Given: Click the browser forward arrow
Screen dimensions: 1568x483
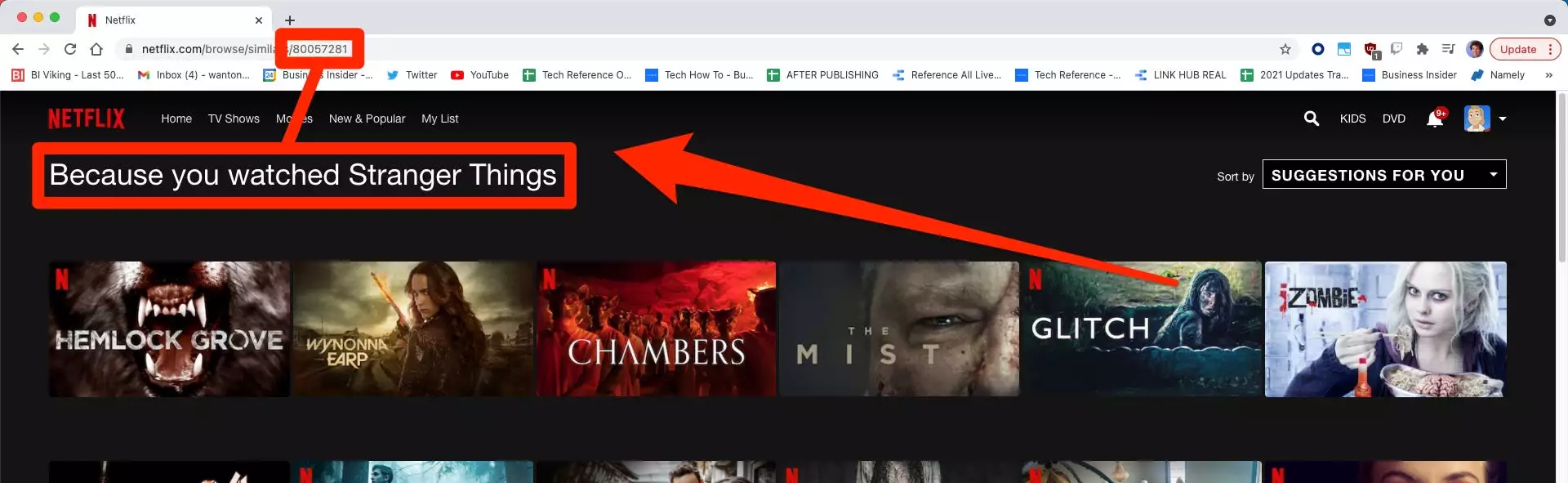Looking at the screenshot, I should point(44,49).
